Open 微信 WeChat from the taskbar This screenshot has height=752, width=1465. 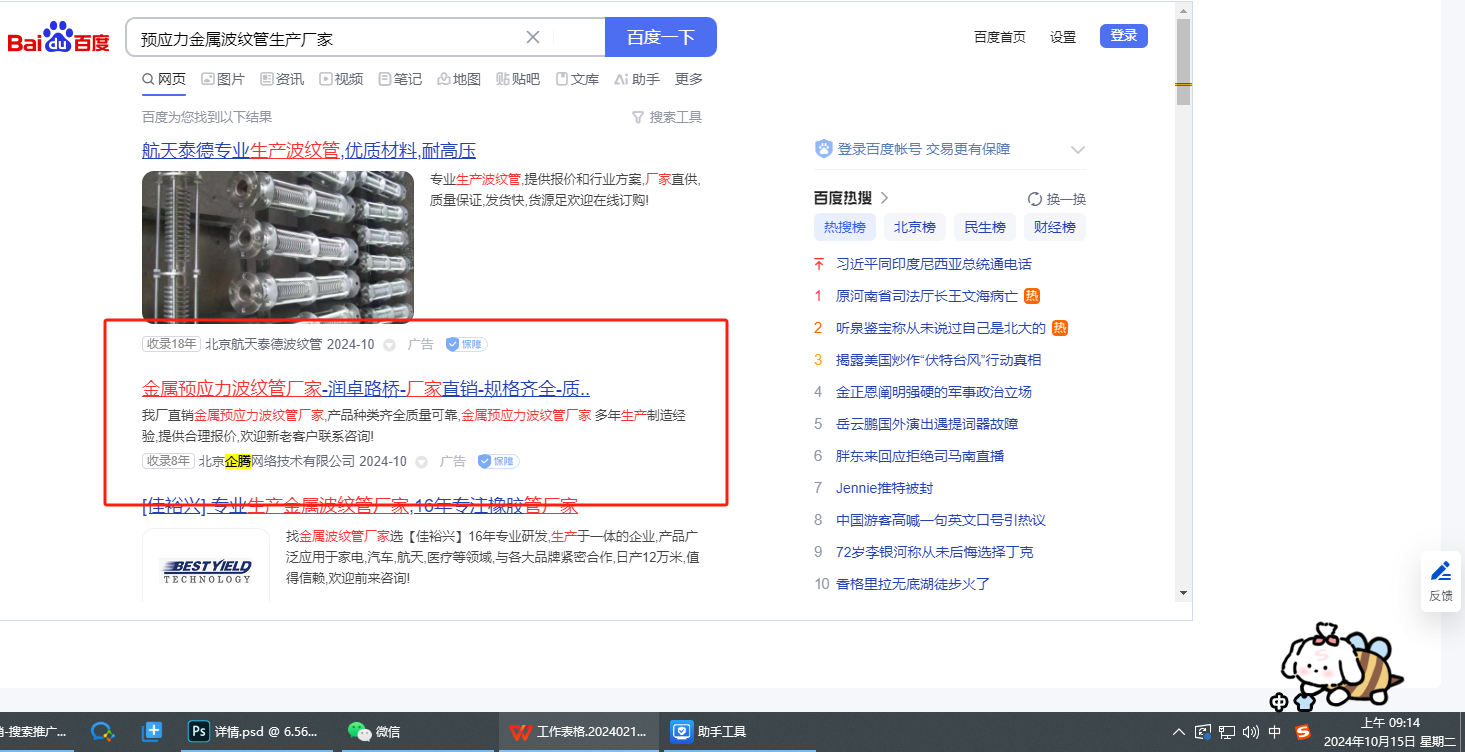pos(375,732)
